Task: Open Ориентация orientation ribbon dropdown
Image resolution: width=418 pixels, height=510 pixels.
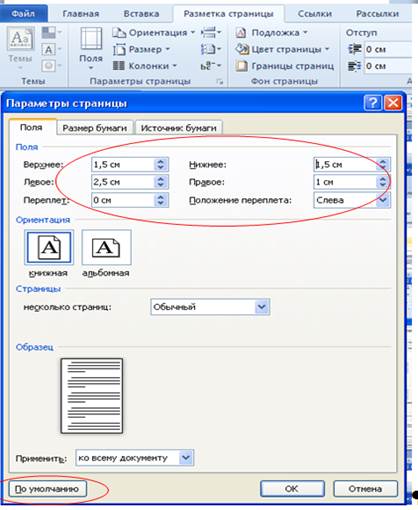Action: click(154, 33)
